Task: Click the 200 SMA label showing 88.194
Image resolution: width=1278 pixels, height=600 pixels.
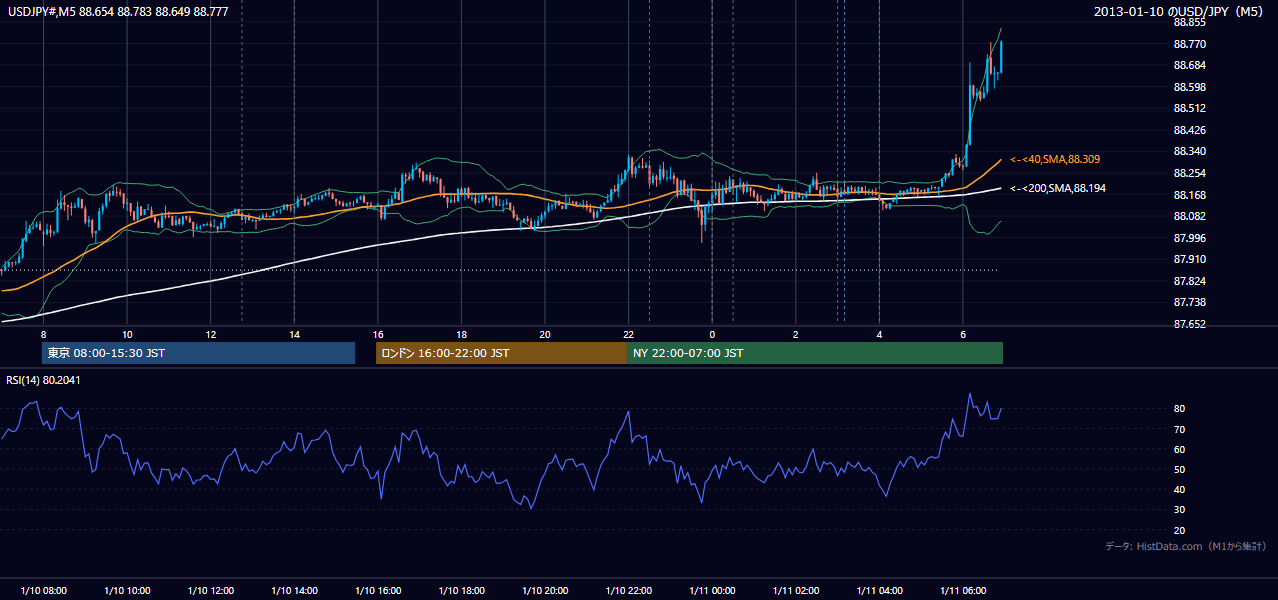Action: pyautogui.click(x=1058, y=188)
